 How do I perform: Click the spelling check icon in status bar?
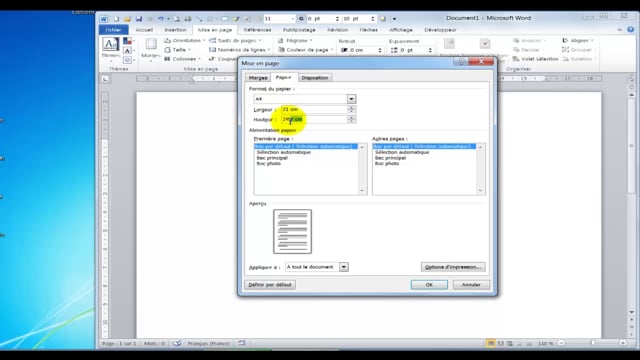click(177, 343)
